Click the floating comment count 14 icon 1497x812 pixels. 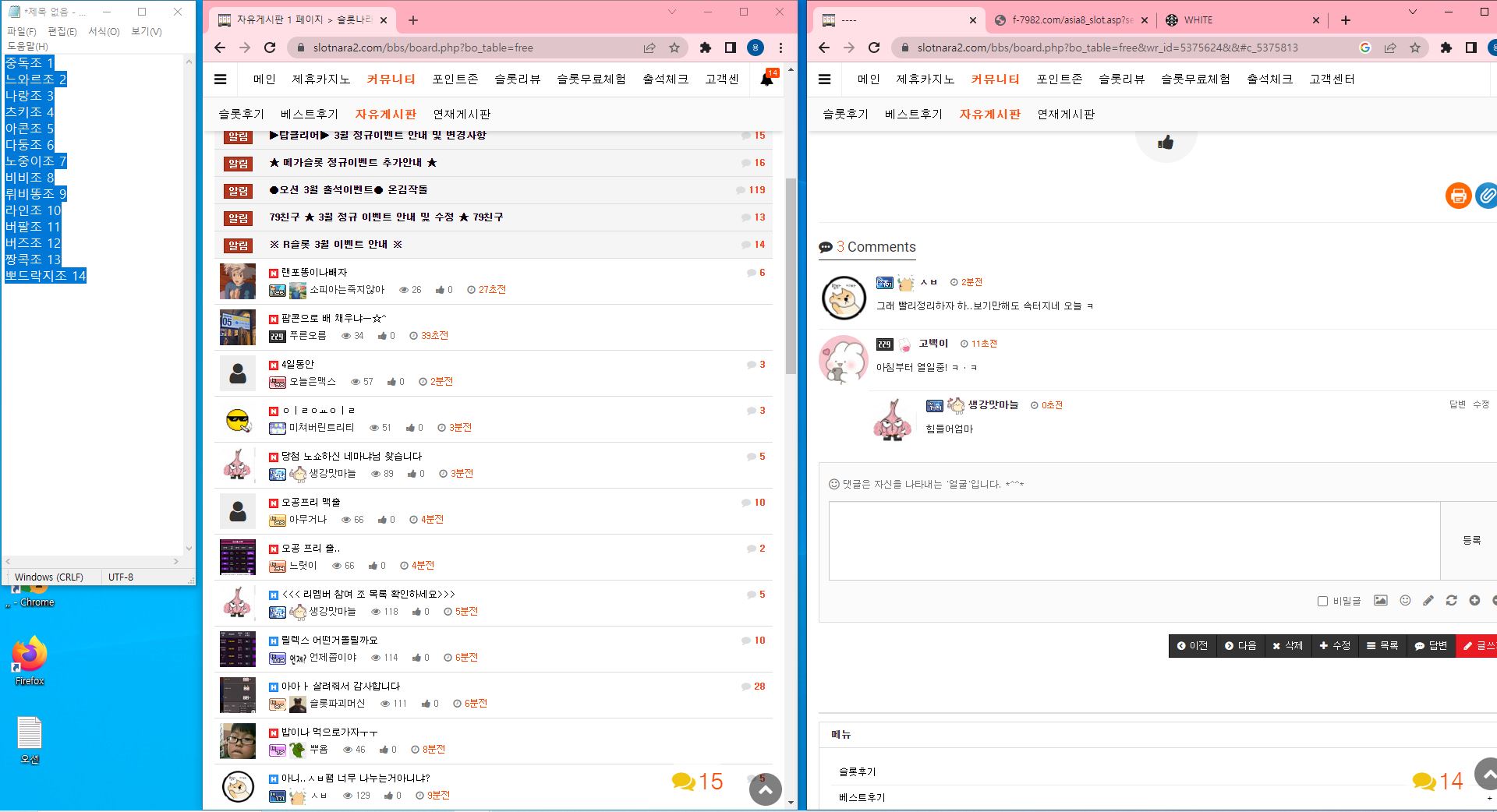click(1438, 782)
